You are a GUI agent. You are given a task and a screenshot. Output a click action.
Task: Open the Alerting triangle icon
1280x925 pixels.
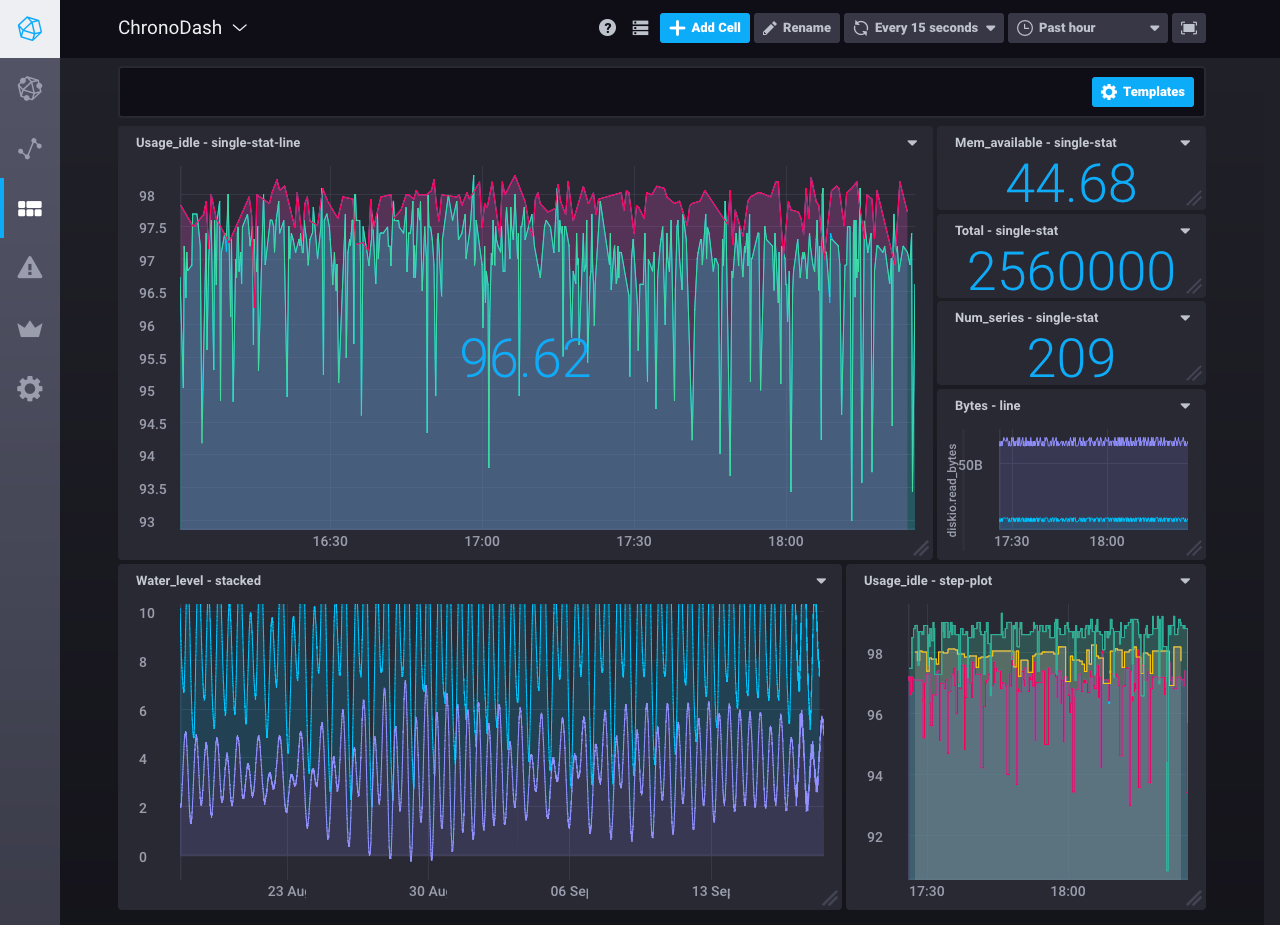[29, 268]
